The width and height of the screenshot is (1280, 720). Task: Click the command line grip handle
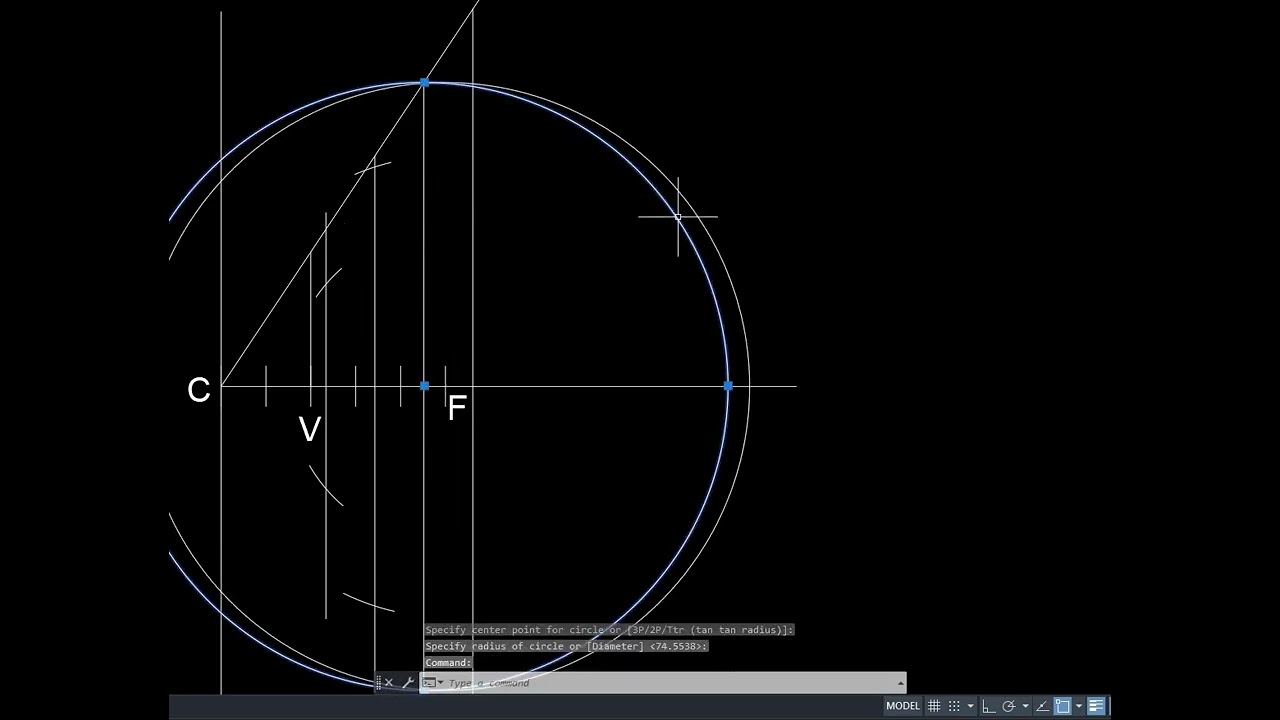(x=379, y=683)
